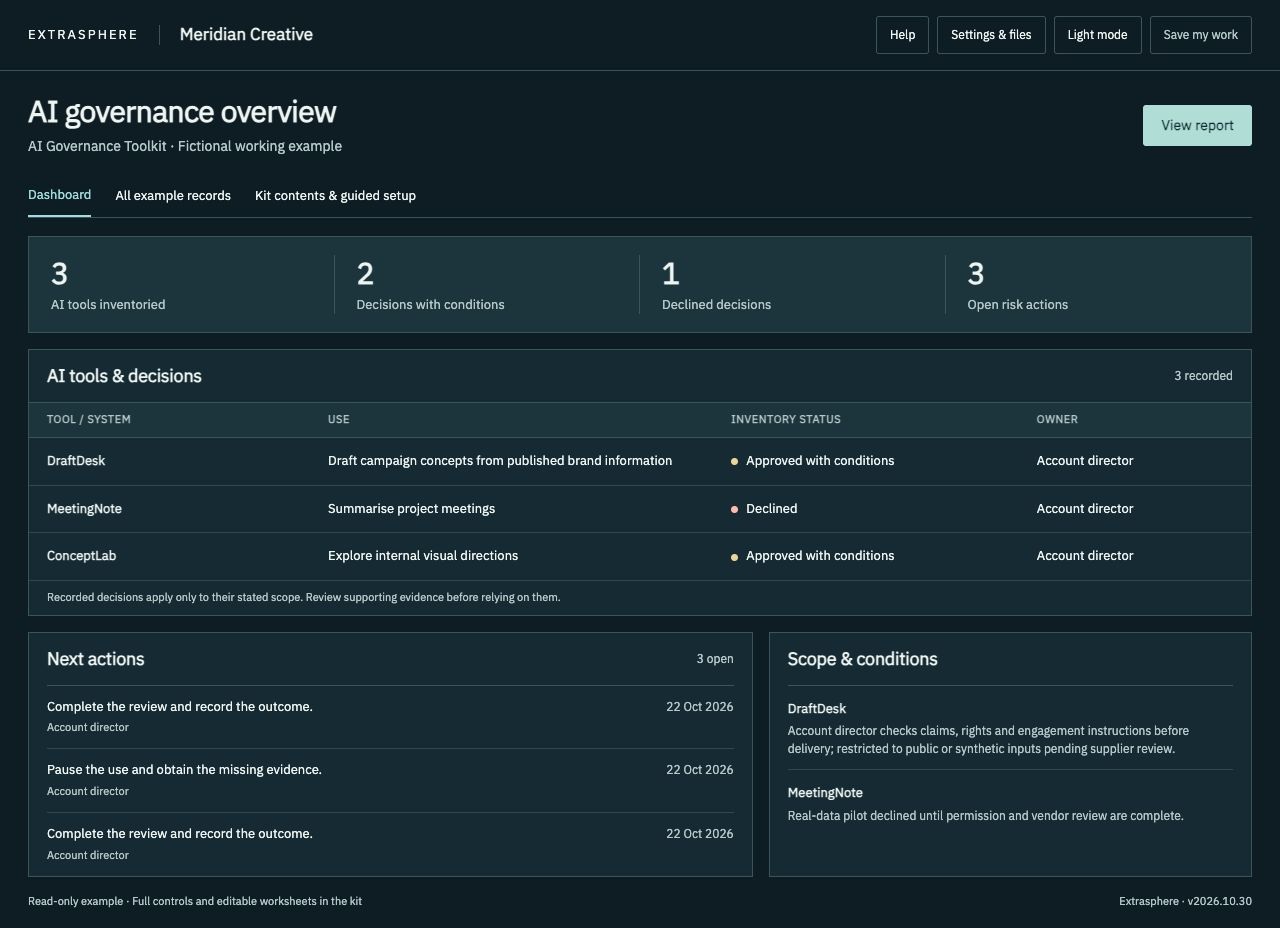Click the 'Recorded decisions apply only' table note
1280x928 pixels.
304,598
